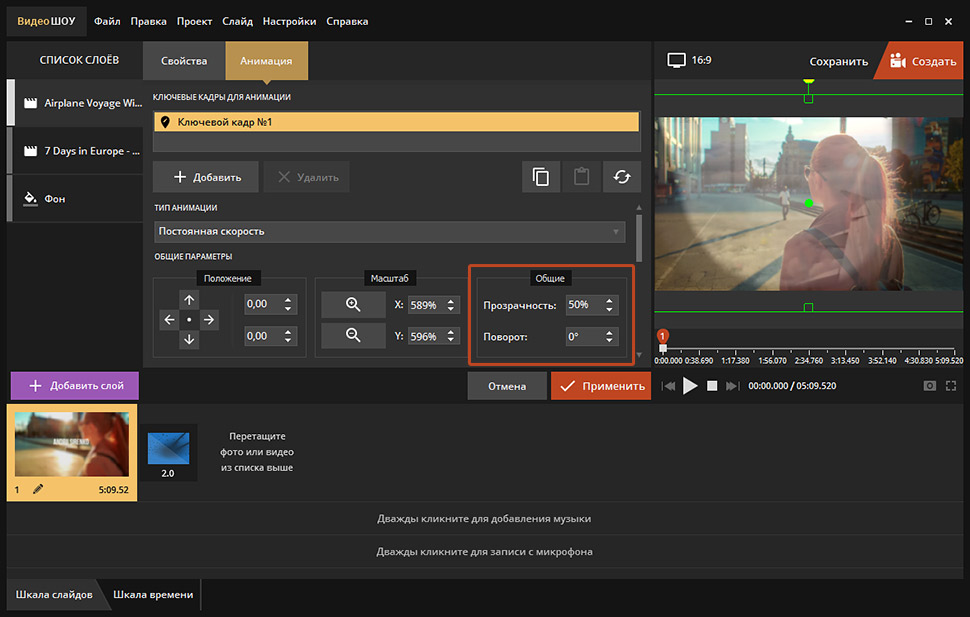Screen dimensions: 970x617
Task: Open the Правка menu
Action: pyautogui.click(x=148, y=21)
